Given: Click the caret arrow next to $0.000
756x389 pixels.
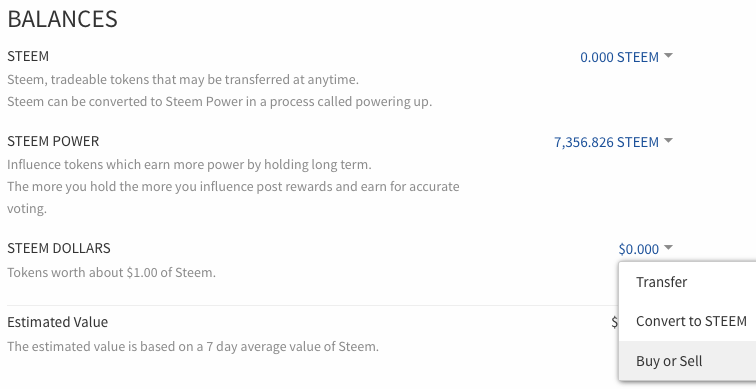Looking at the screenshot, I should click(668, 248).
